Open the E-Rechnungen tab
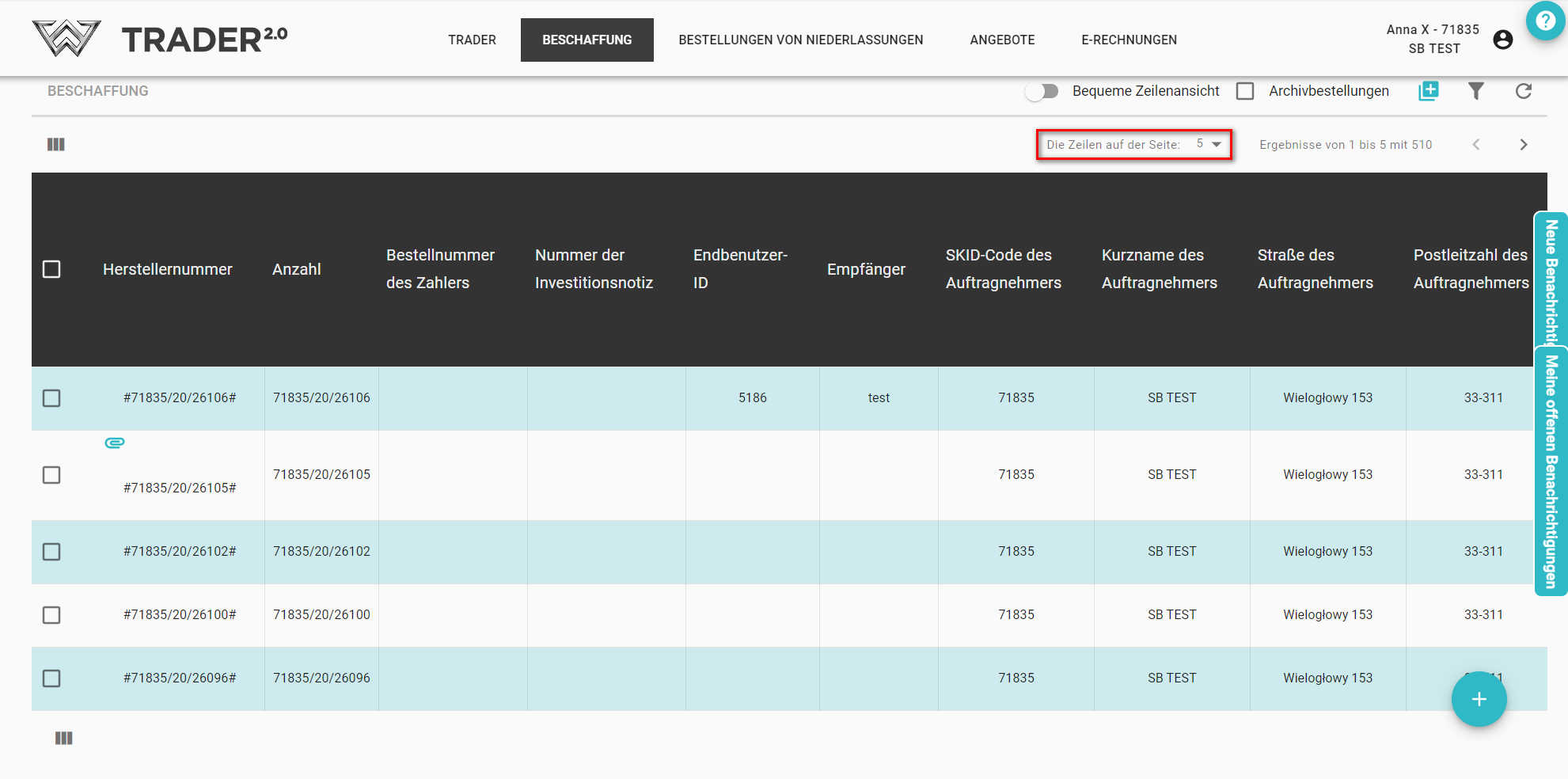Screen dimensions: 1568x779 pyautogui.click(x=1129, y=40)
